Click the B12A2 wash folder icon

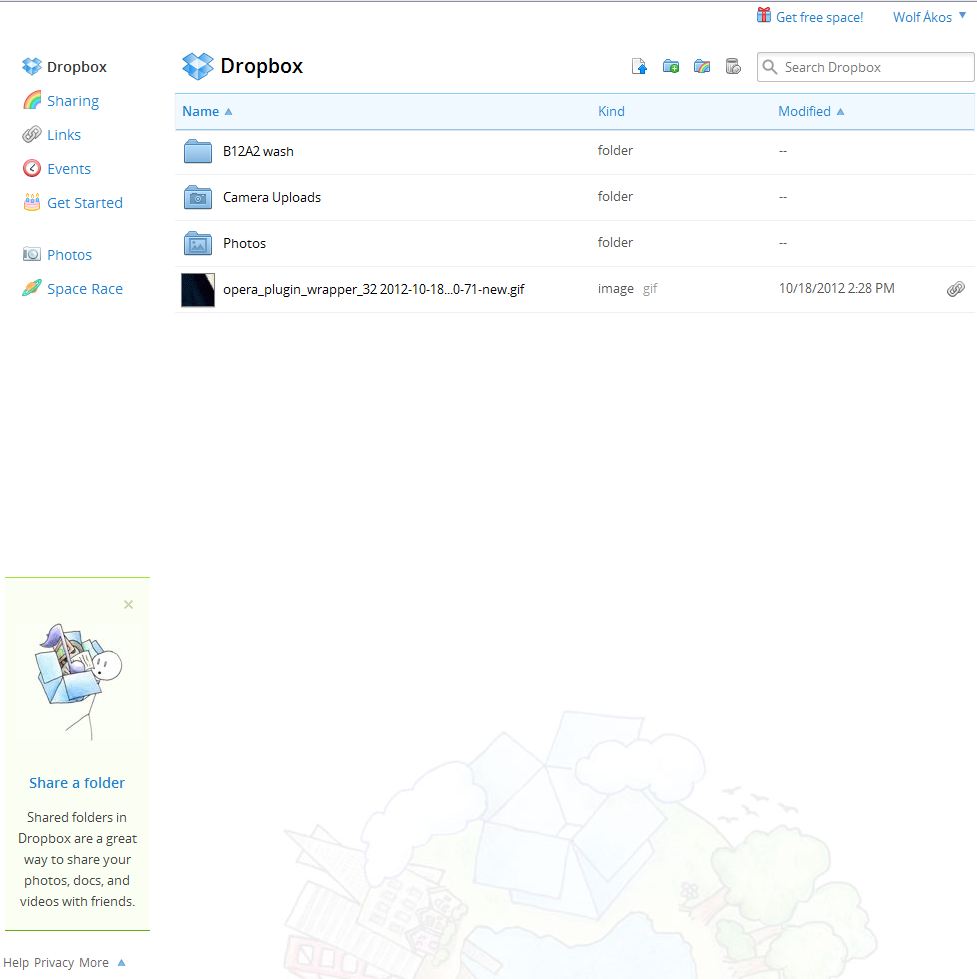coord(198,151)
